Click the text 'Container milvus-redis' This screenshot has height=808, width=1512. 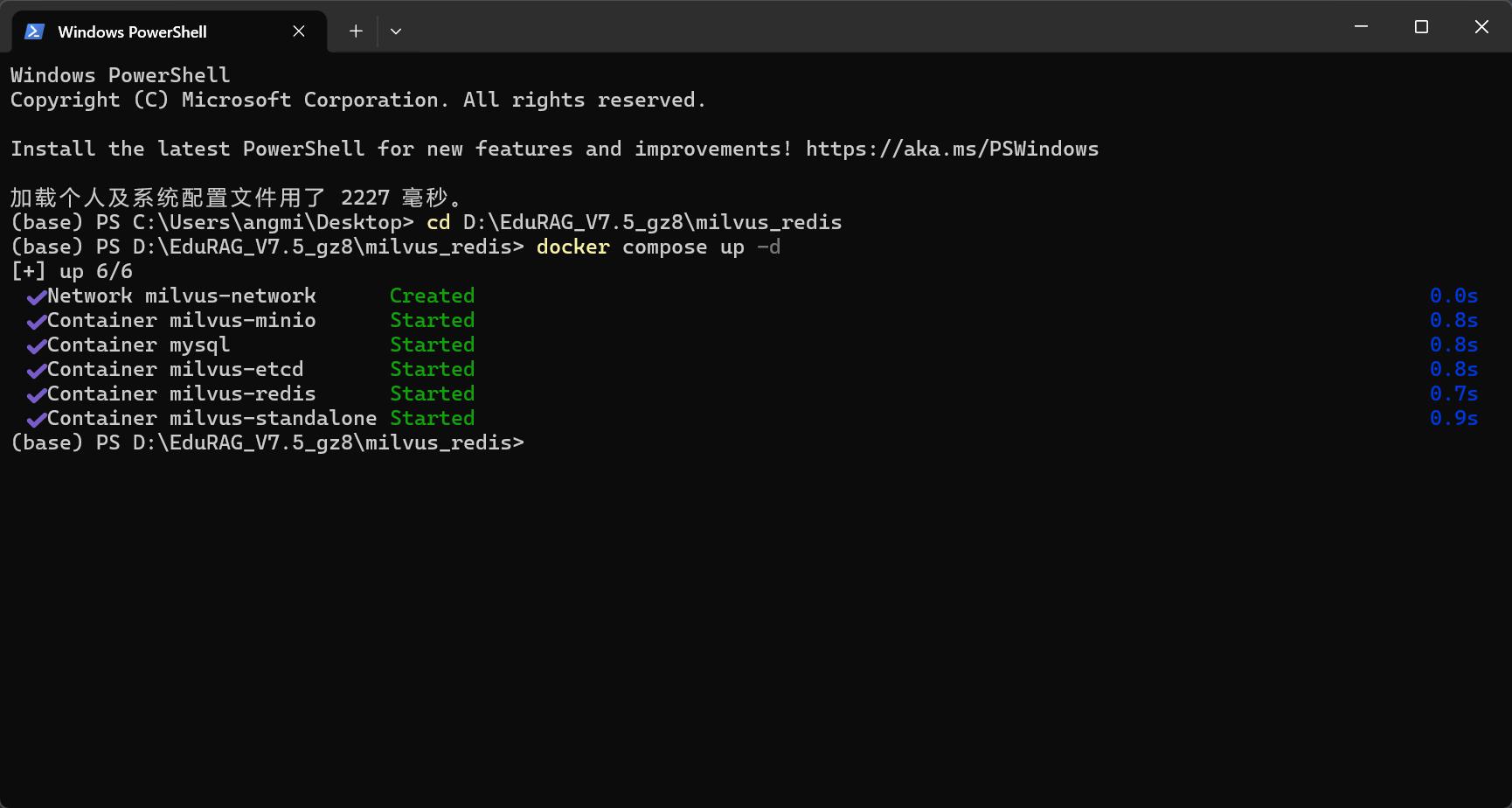tap(182, 394)
